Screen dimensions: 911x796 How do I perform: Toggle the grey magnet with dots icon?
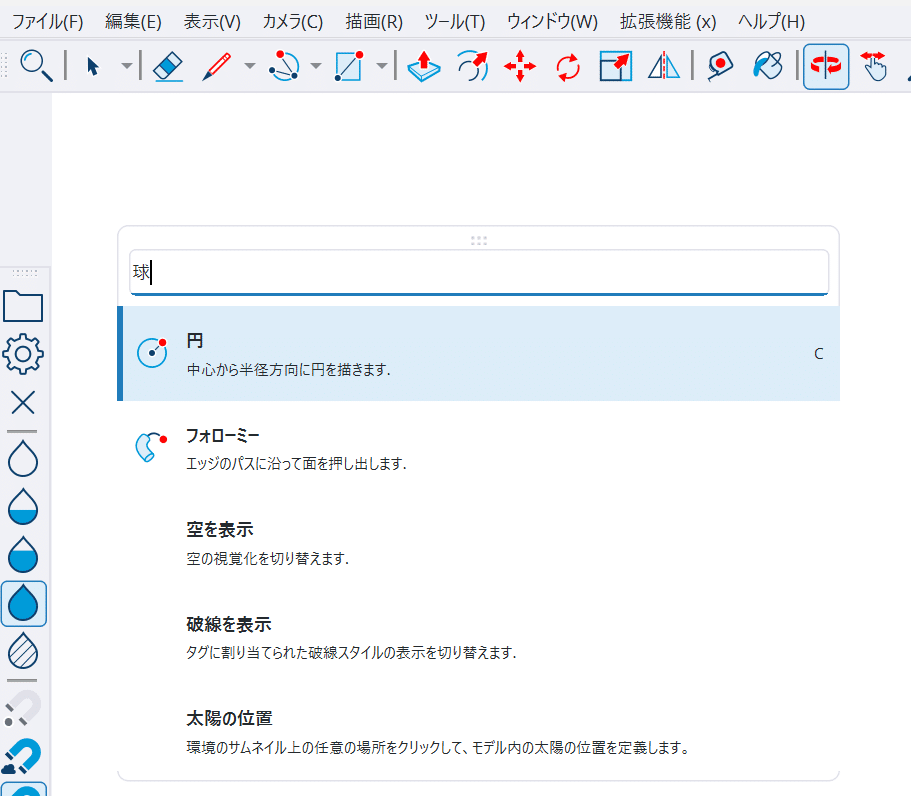pos(23,709)
